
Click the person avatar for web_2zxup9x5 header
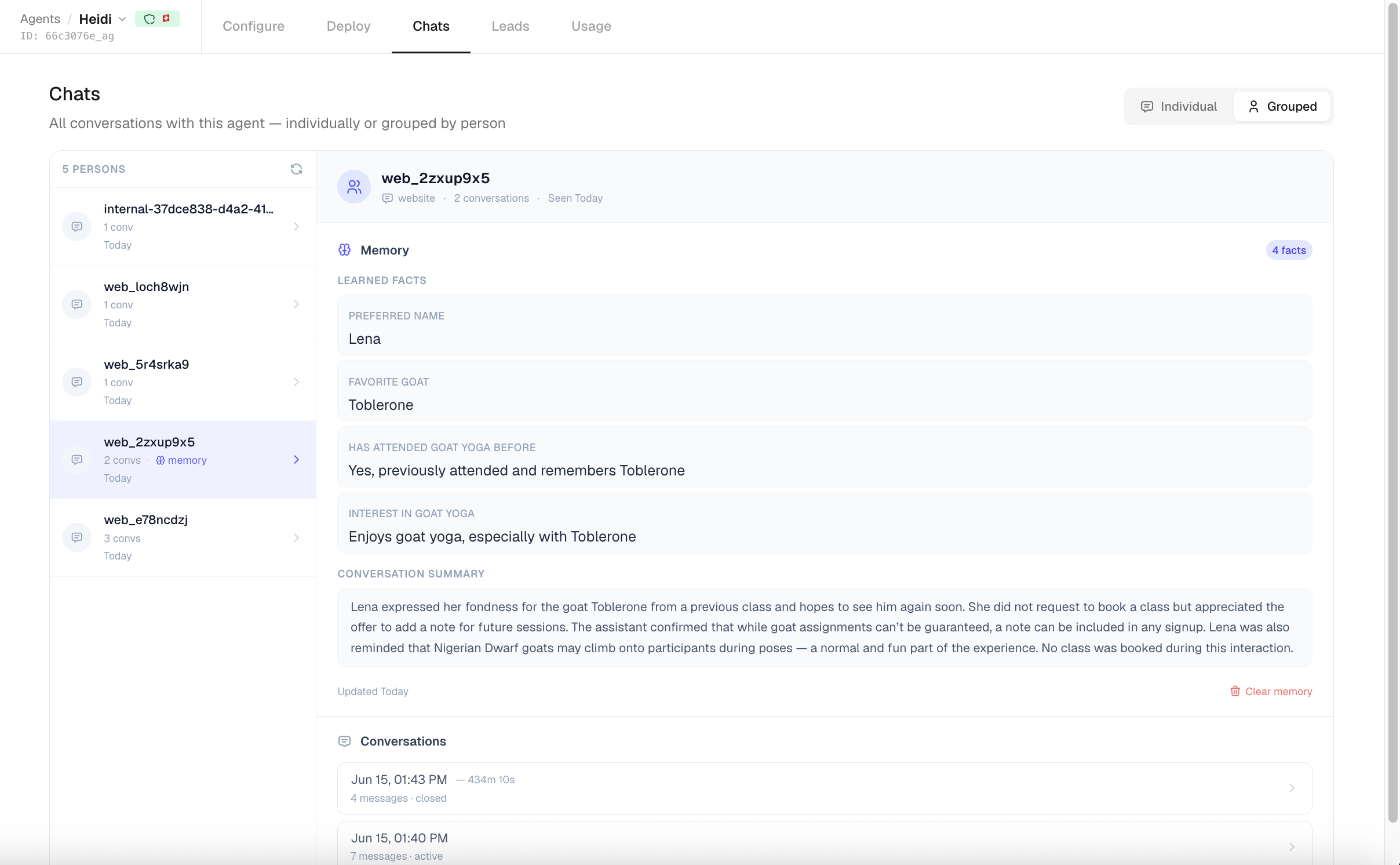click(354, 187)
